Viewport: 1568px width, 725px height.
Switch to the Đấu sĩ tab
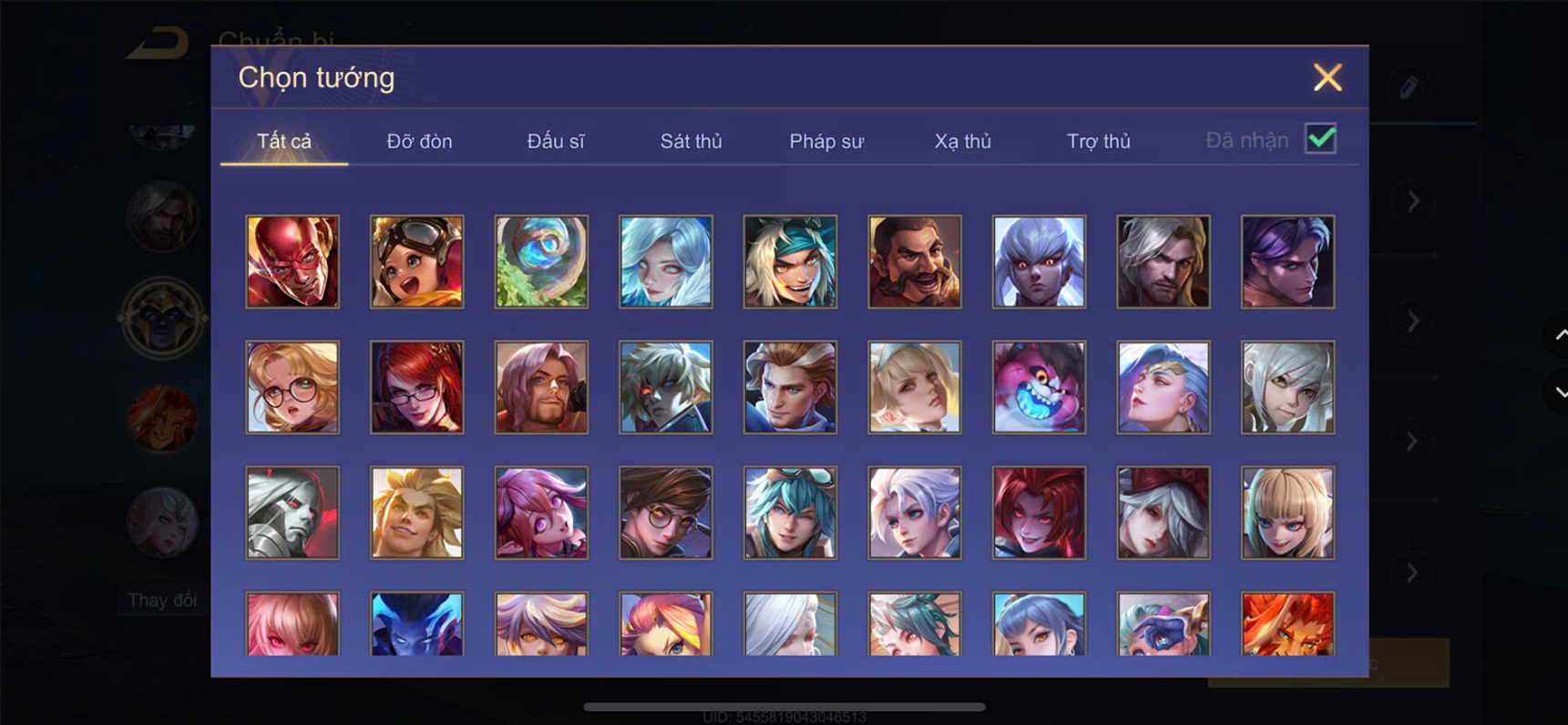click(x=556, y=141)
